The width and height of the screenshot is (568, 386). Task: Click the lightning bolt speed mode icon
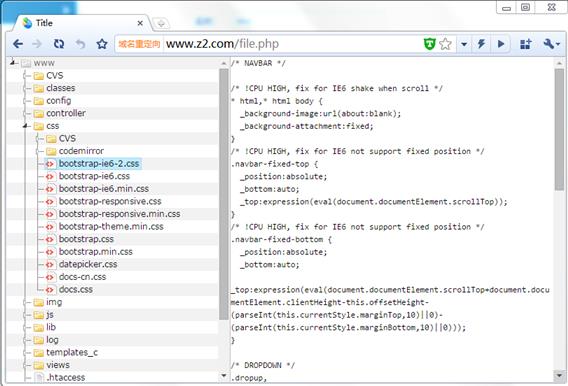481,44
